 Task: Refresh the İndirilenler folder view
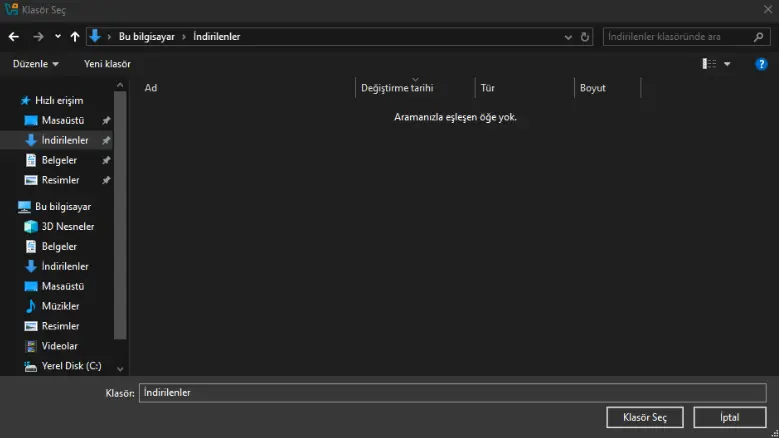point(585,37)
